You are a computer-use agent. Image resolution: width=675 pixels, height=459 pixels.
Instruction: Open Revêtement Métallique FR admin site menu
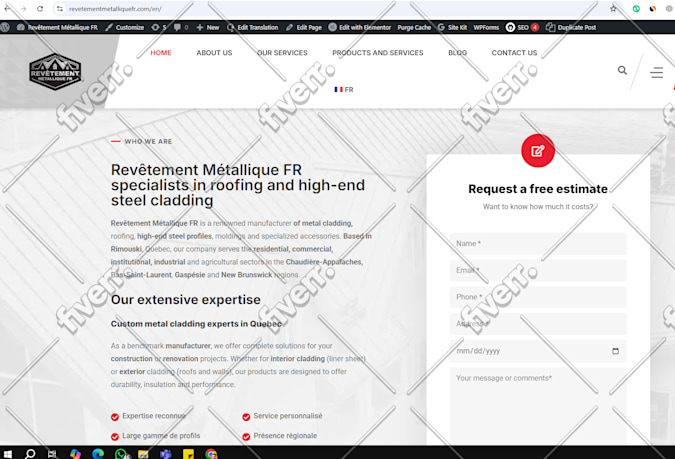click(x=57, y=27)
